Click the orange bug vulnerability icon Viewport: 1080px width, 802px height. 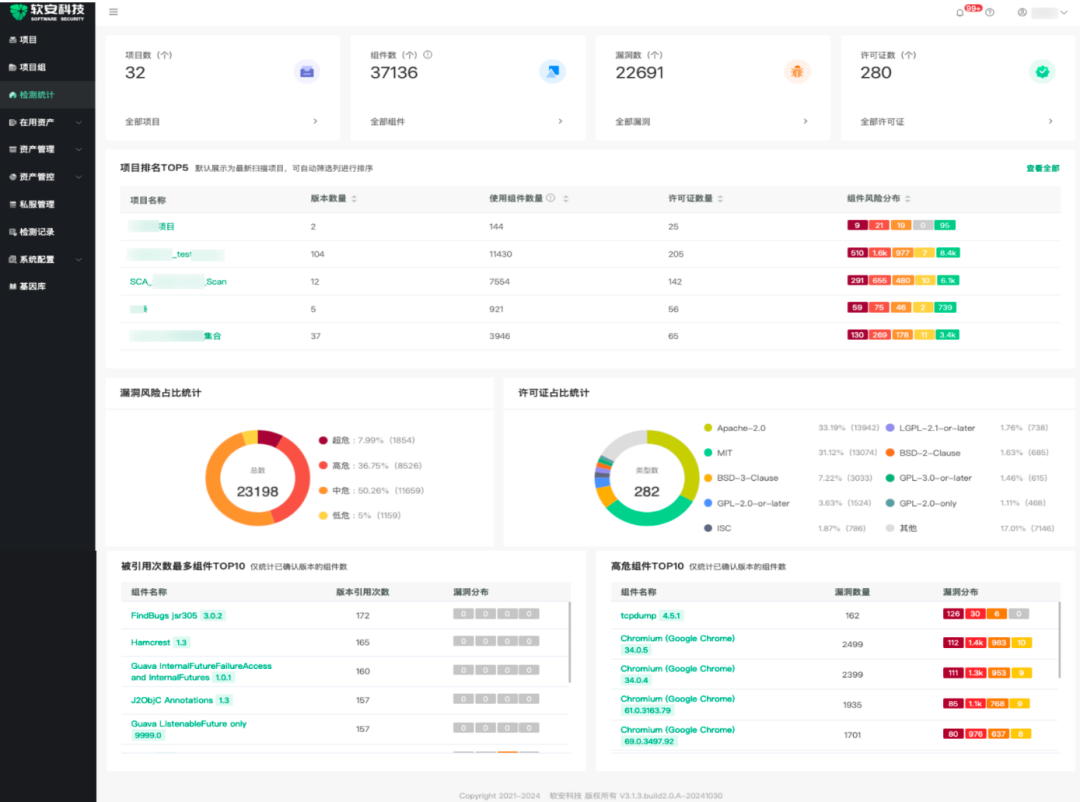(797, 72)
